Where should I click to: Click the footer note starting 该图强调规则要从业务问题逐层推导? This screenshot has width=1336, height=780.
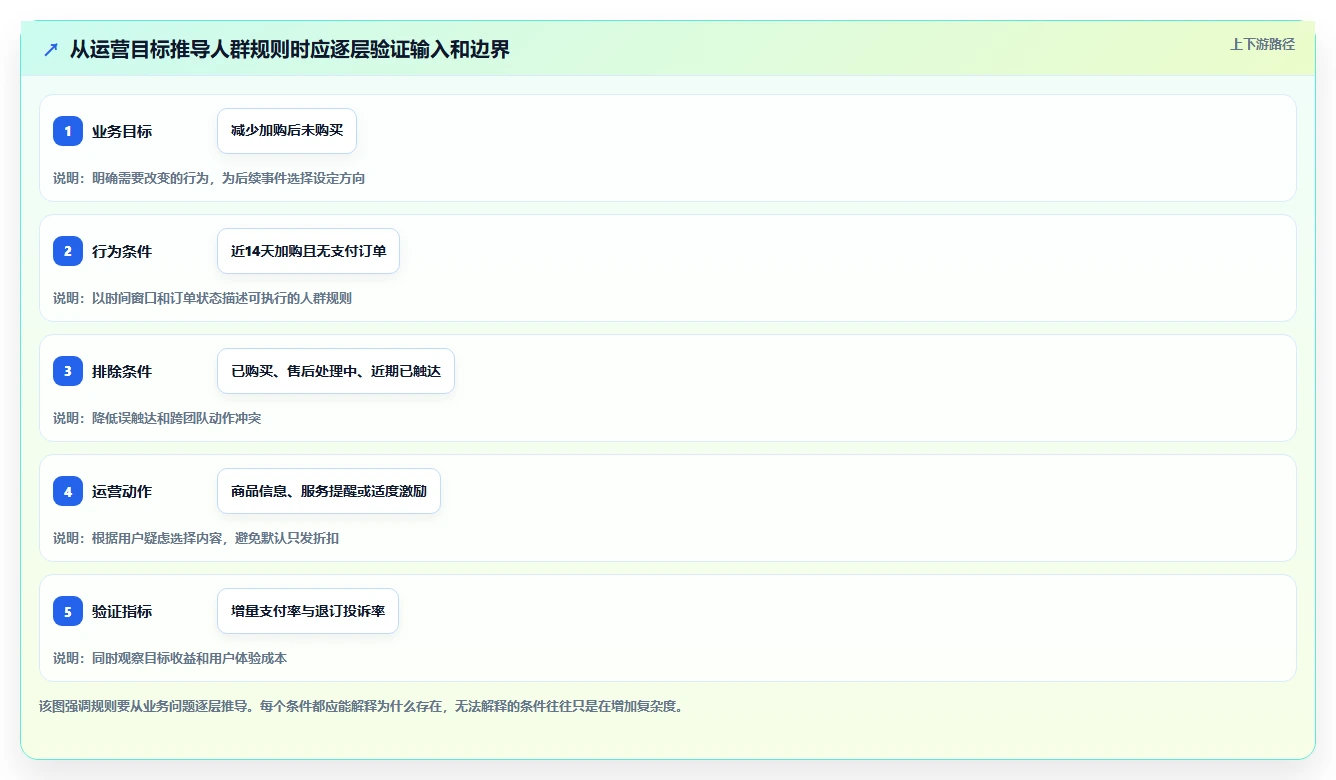click(361, 706)
